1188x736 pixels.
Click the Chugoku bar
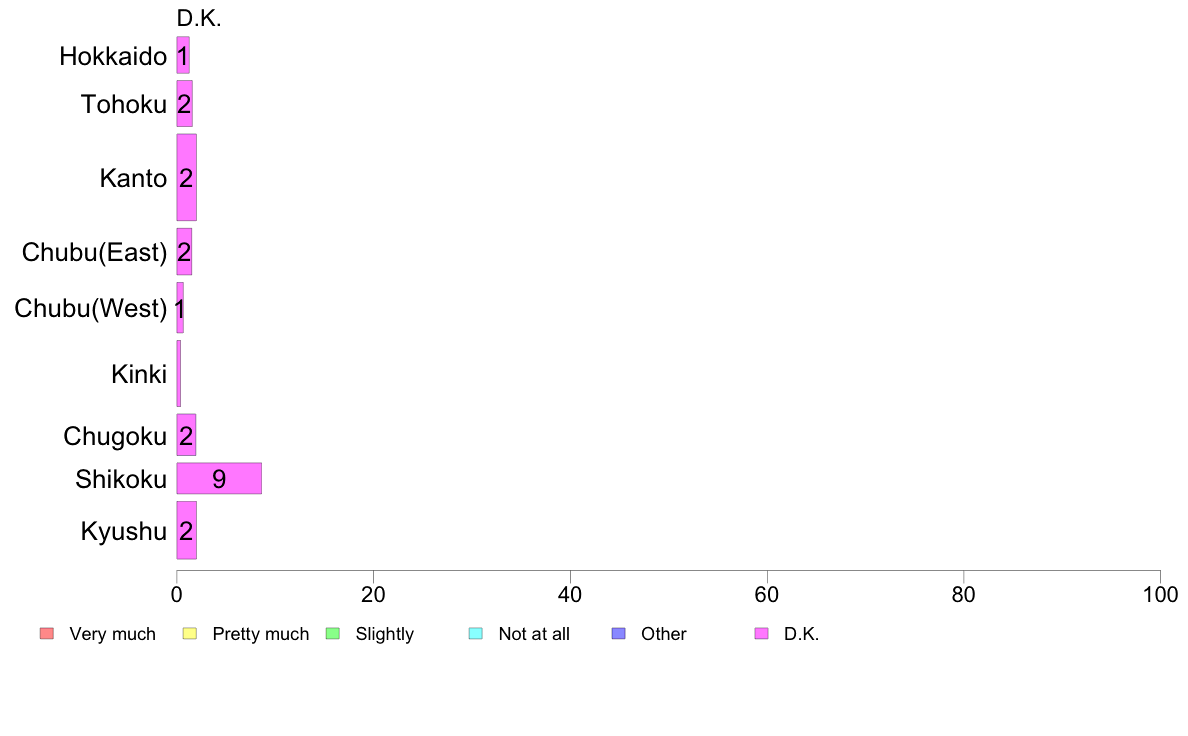pyautogui.click(x=186, y=435)
